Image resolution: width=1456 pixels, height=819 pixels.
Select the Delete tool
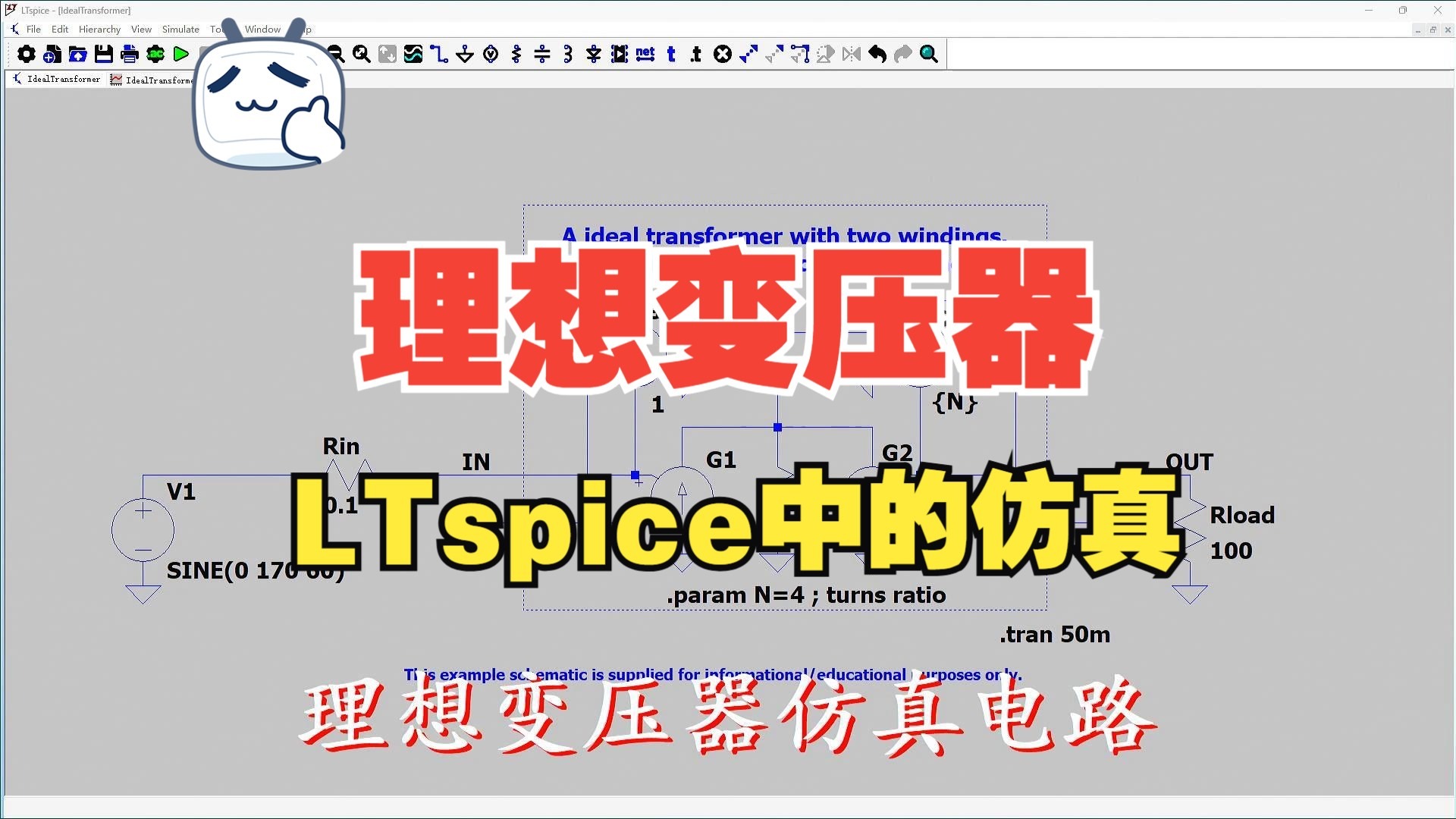pyautogui.click(x=723, y=54)
